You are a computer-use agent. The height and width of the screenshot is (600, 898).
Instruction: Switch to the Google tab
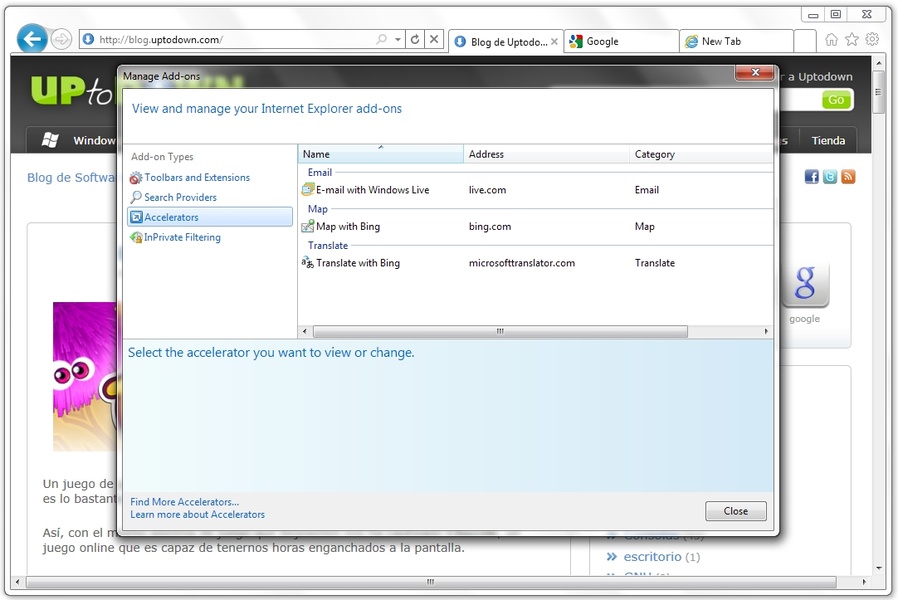(x=620, y=42)
